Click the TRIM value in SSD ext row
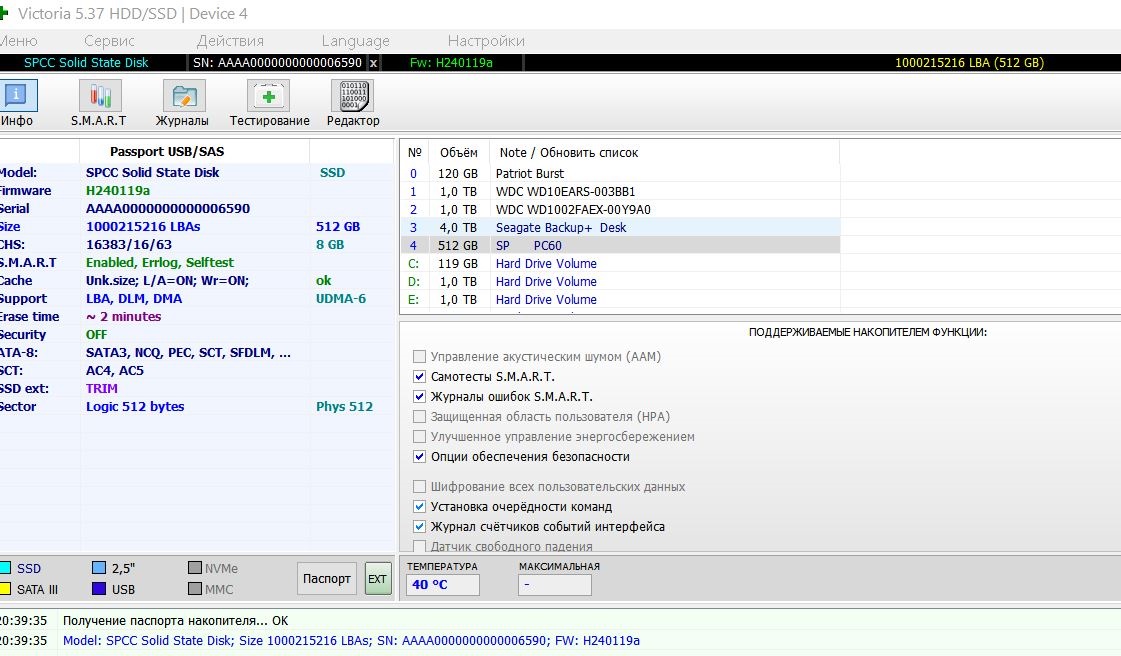 click(102, 389)
